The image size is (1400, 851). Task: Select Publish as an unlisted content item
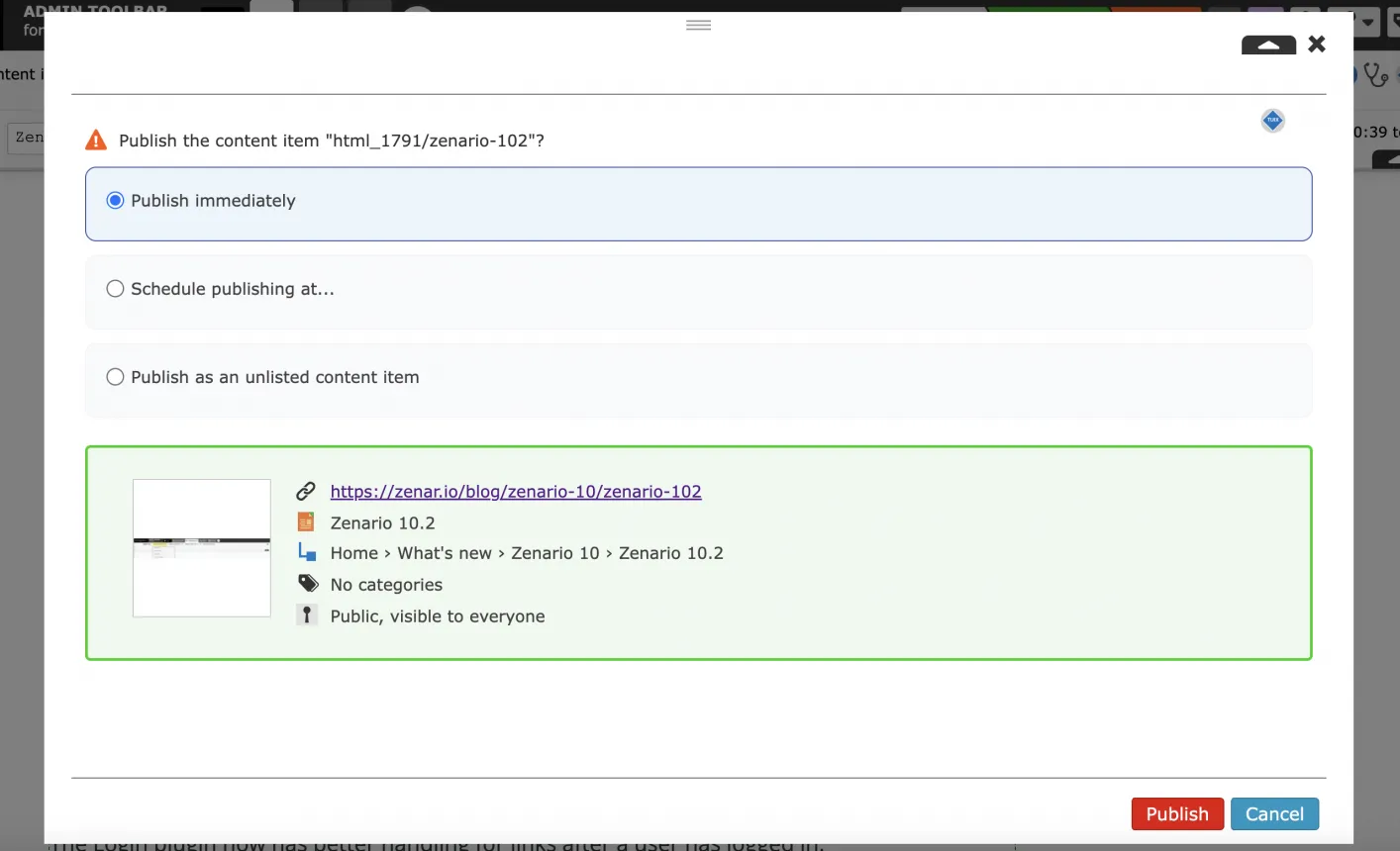(115, 377)
